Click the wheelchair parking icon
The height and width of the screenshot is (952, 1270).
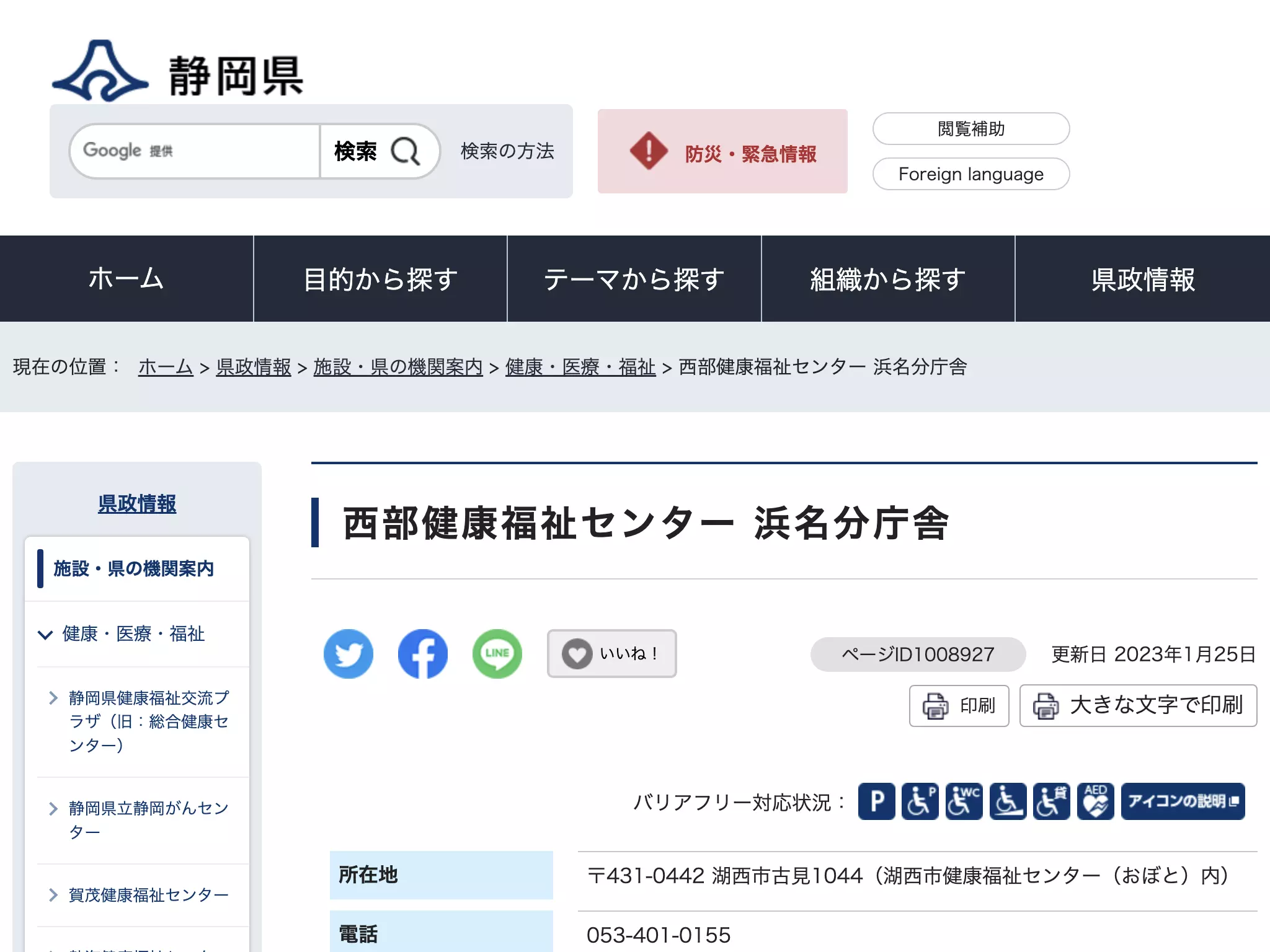point(920,801)
